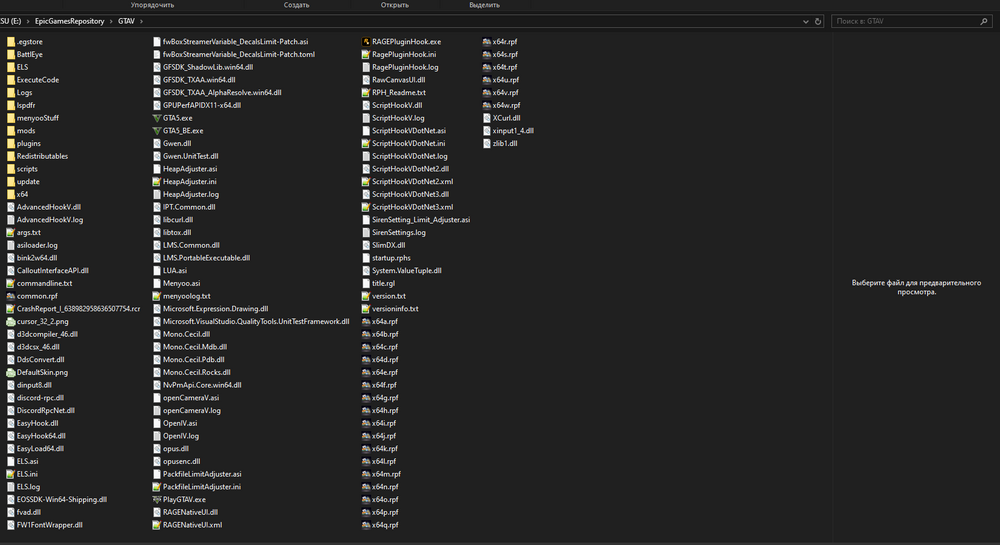Select the Redistributables folder
Screen dimensions: 1000x545
pyautogui.click(x=42, y=156)
